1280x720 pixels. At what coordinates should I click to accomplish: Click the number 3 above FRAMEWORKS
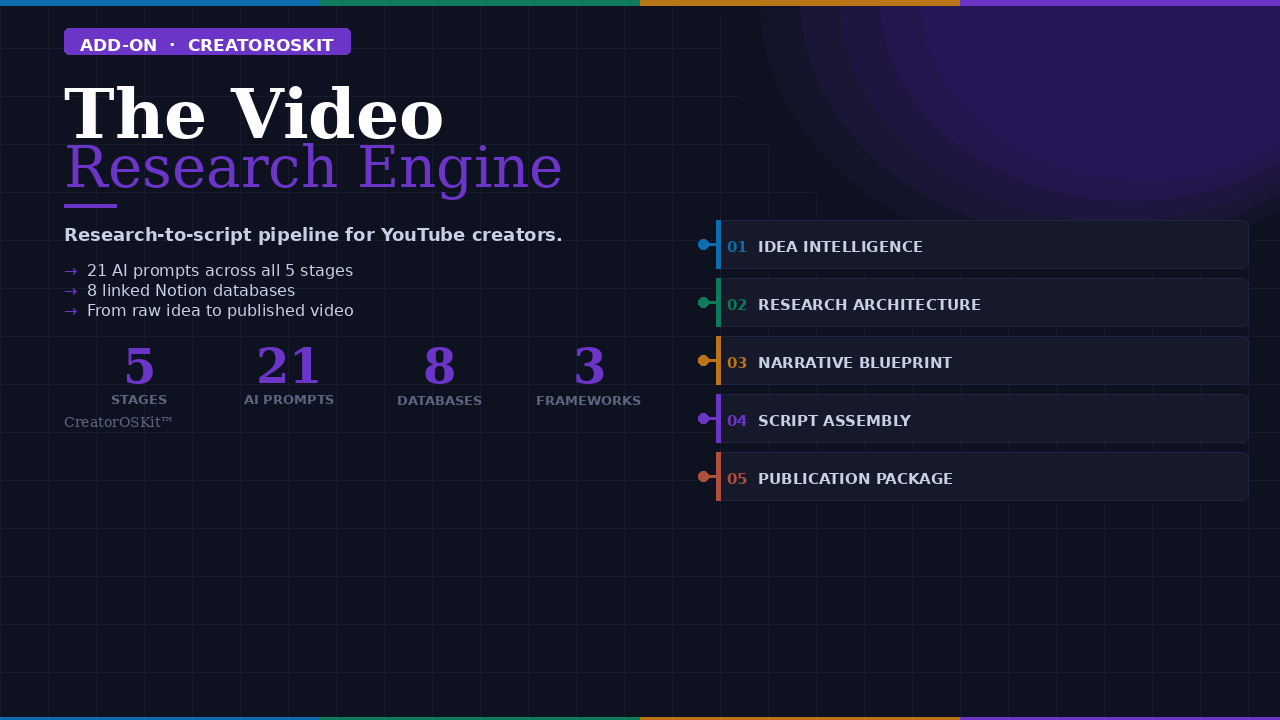(x=589, y=367)
